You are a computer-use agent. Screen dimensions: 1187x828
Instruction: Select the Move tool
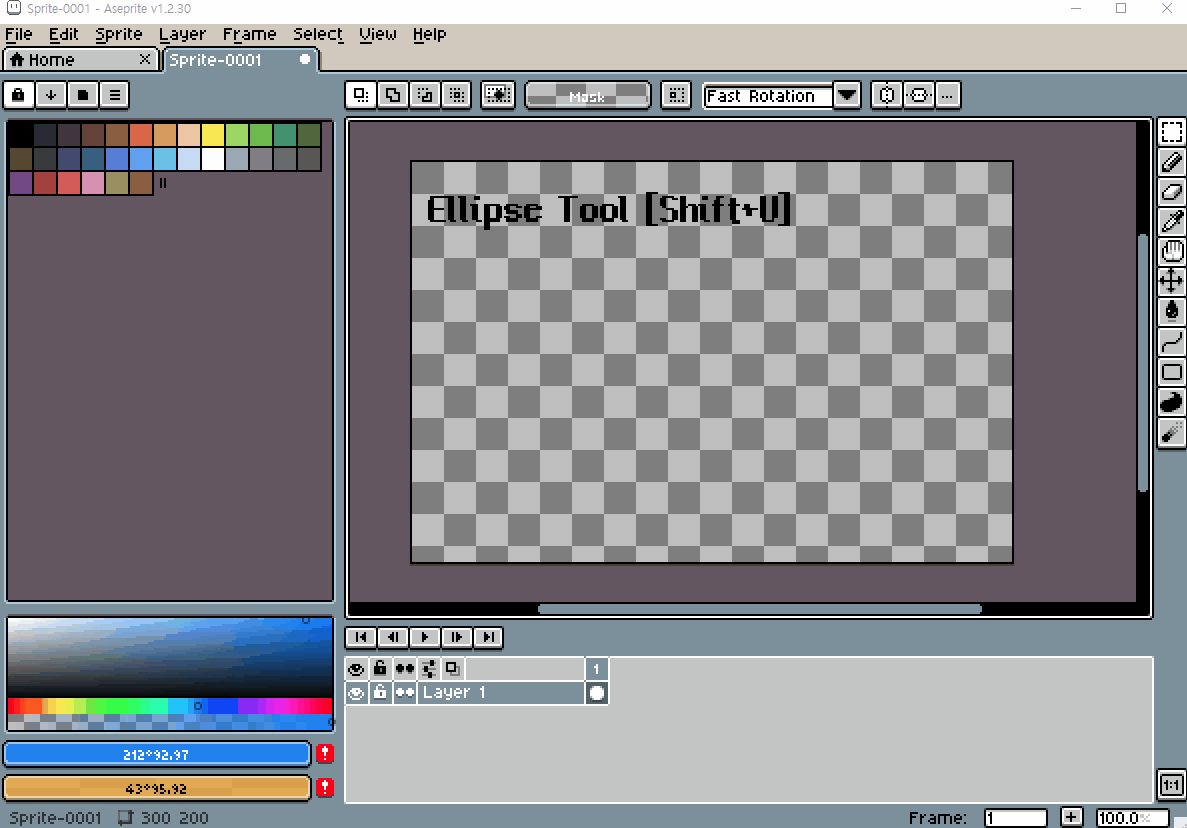[x=1171, y=282]
